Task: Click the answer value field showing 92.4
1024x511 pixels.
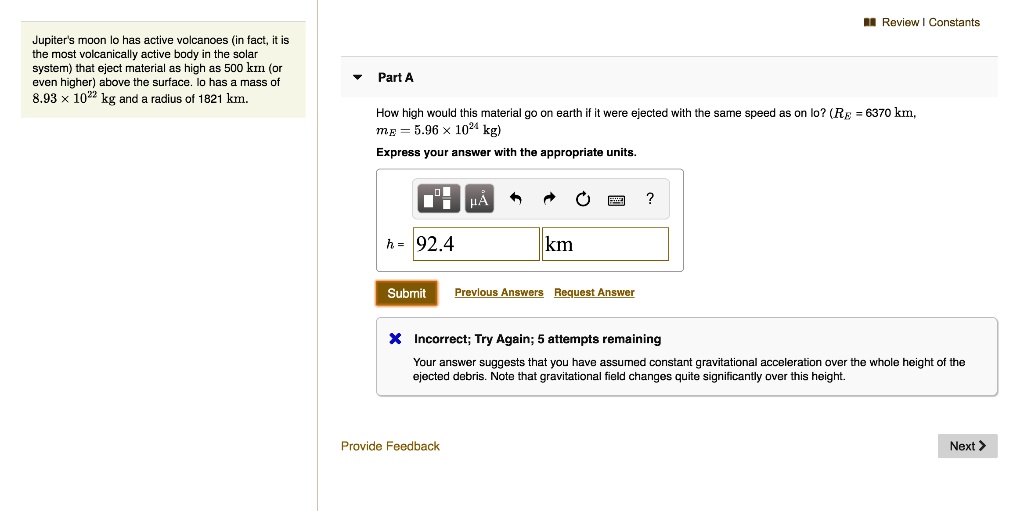Action: pyautogui.click(x=476, y=244)
